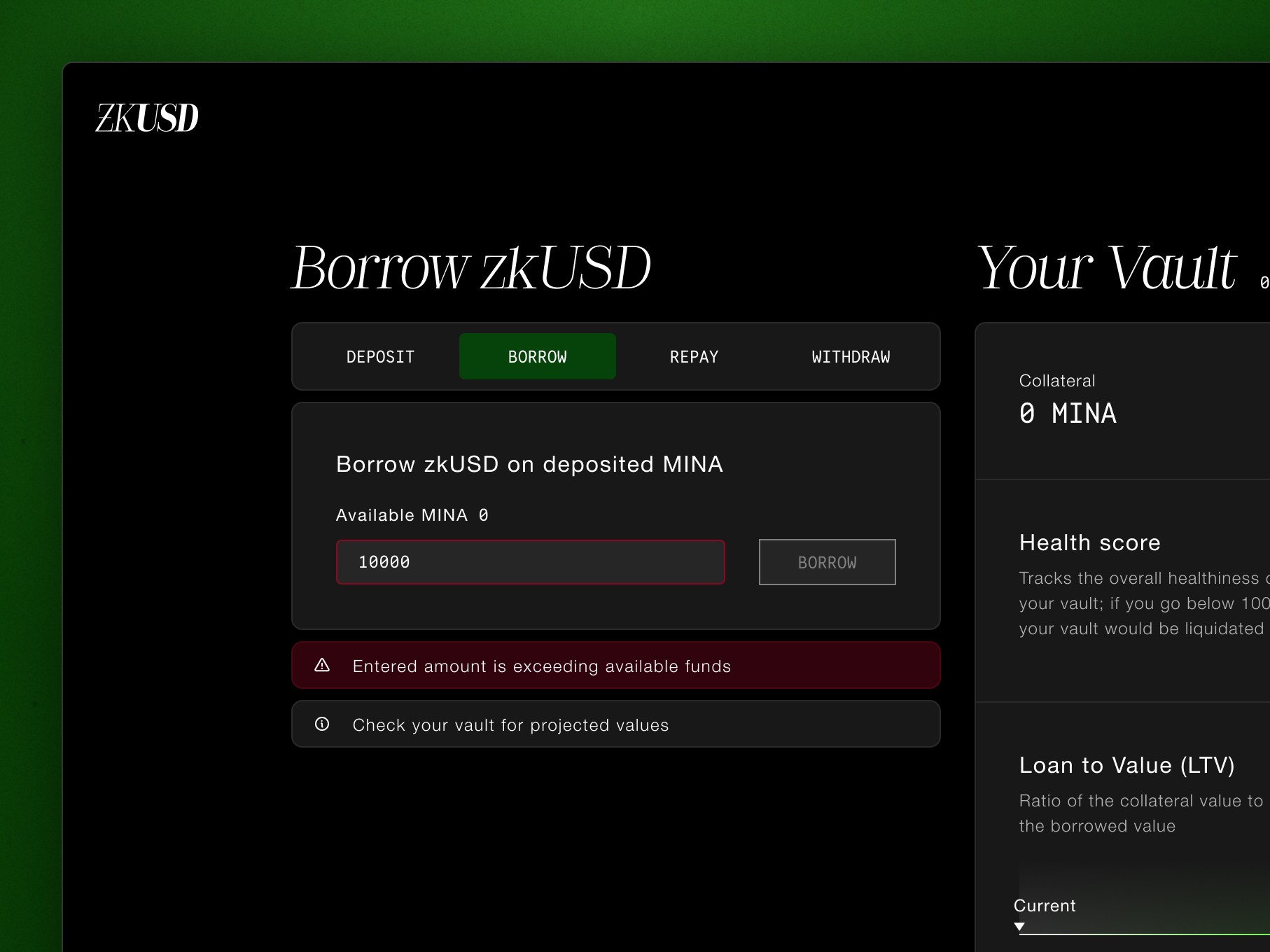1270x952 pixels.
Task: Click the 'Available MINA 0' label
Action: pyautogui.click(x=412, y=515)
